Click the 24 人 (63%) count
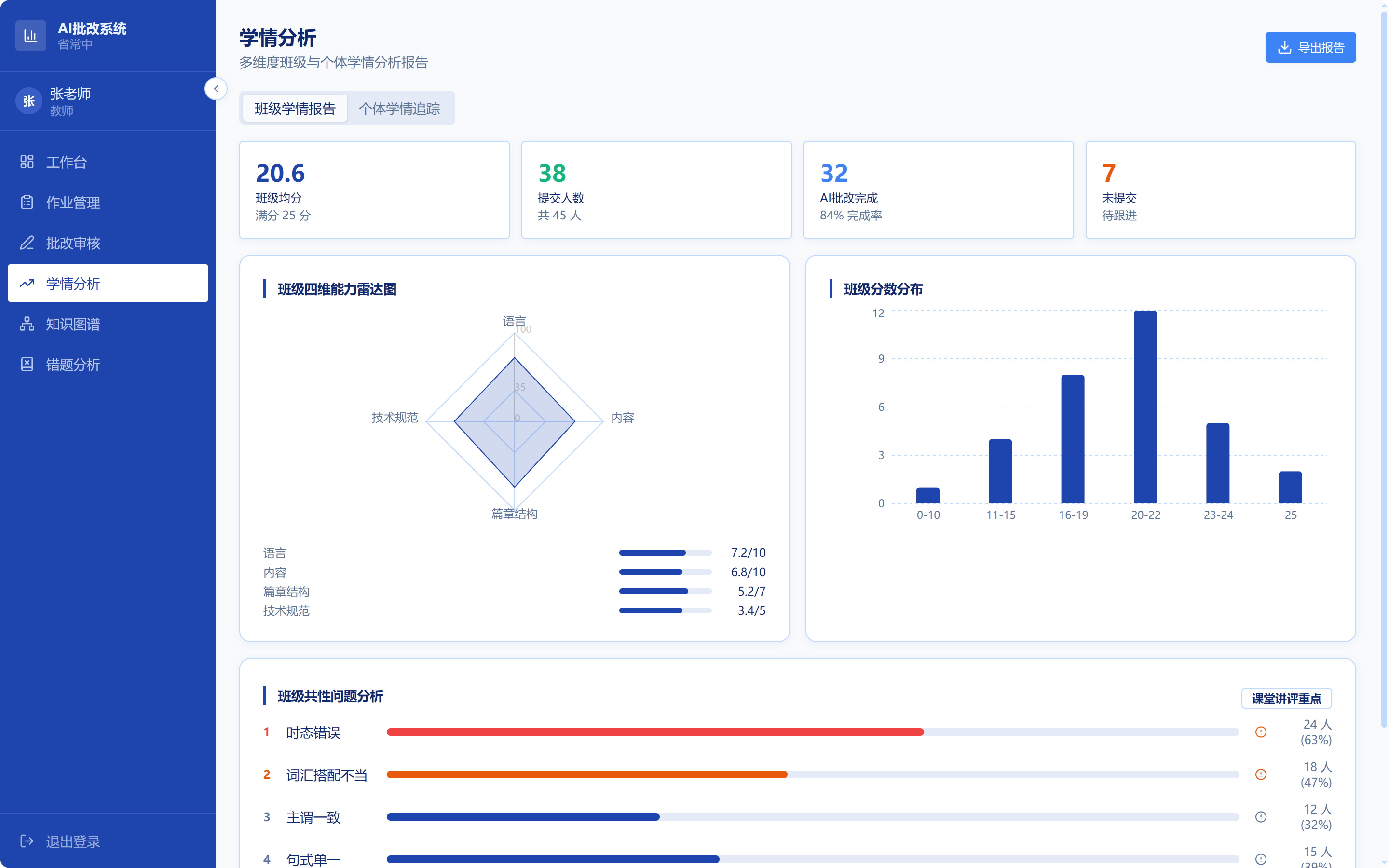The width and height of the screenshot is (1389, 868). (x=1316, y=732)
